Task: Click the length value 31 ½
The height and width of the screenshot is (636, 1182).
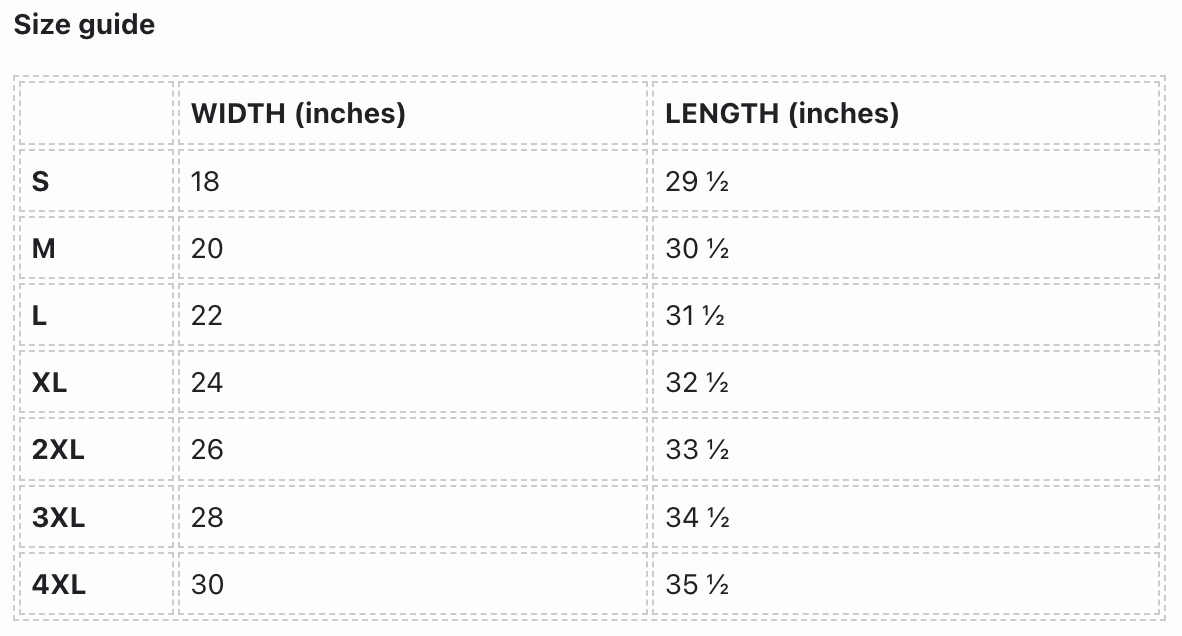Action: click(x=695, y=315)
